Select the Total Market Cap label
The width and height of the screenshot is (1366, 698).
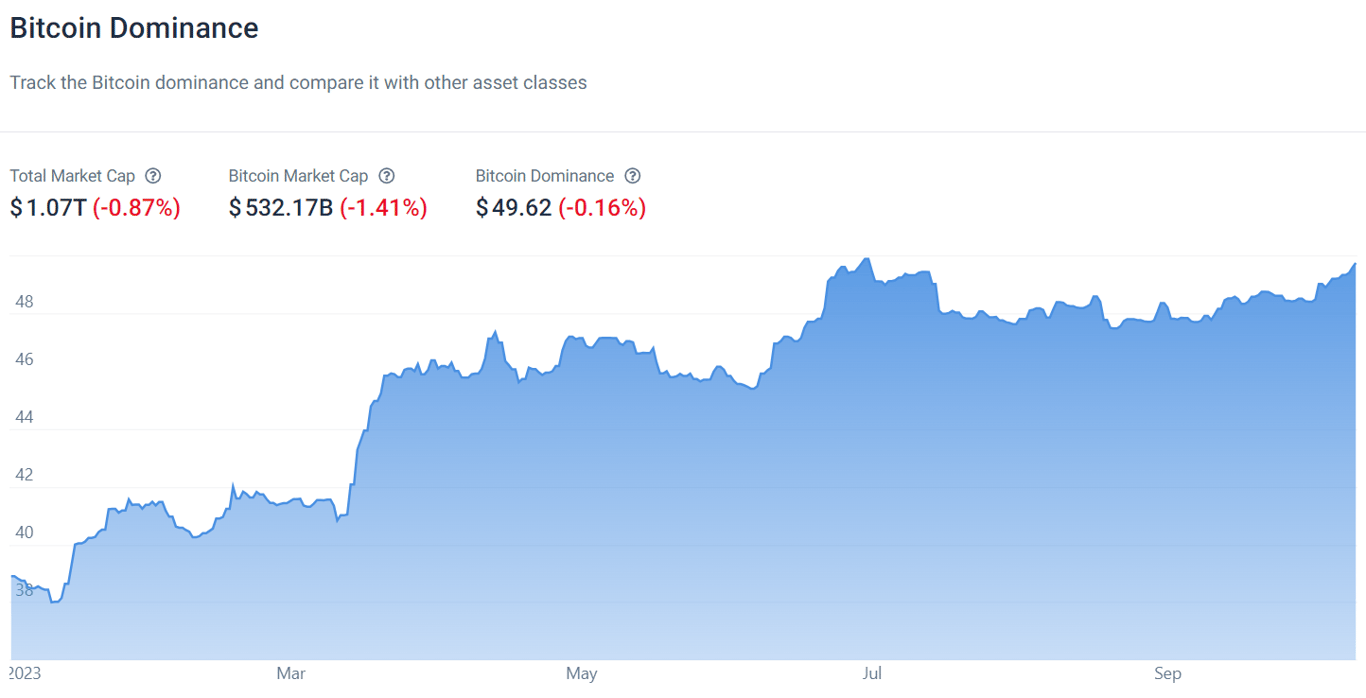(72, 176)
